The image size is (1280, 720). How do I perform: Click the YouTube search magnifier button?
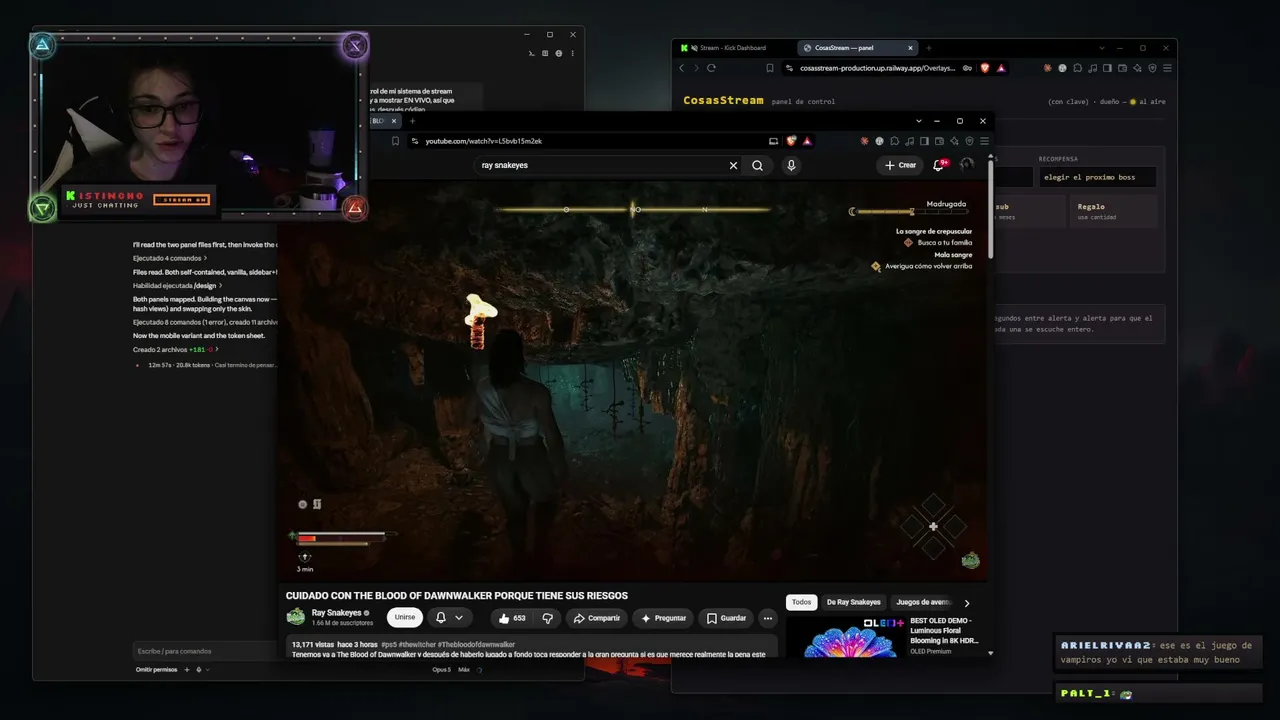[x=757, y=165]
